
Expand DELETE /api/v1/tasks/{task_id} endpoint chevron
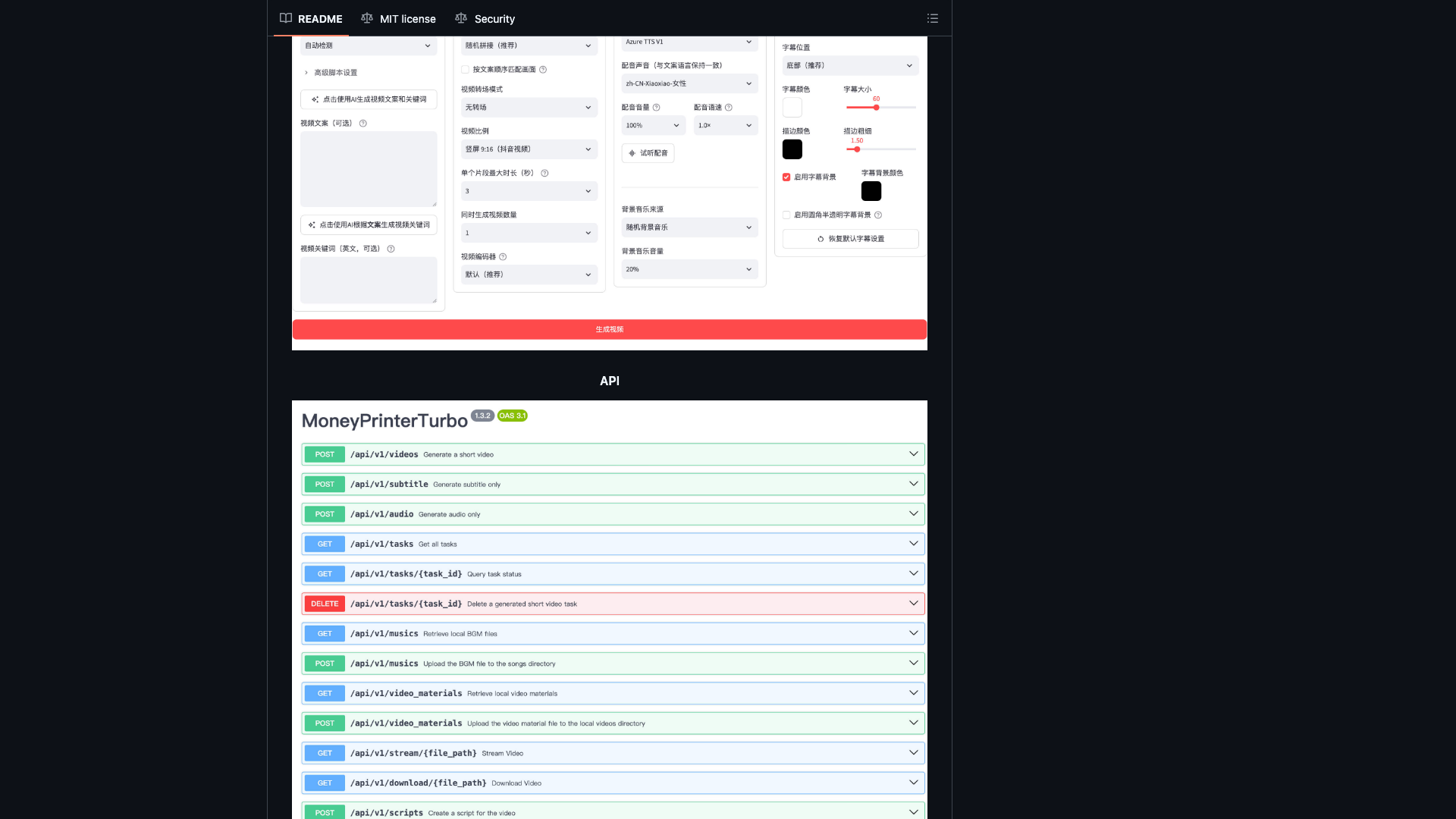(x=914, y=604)
